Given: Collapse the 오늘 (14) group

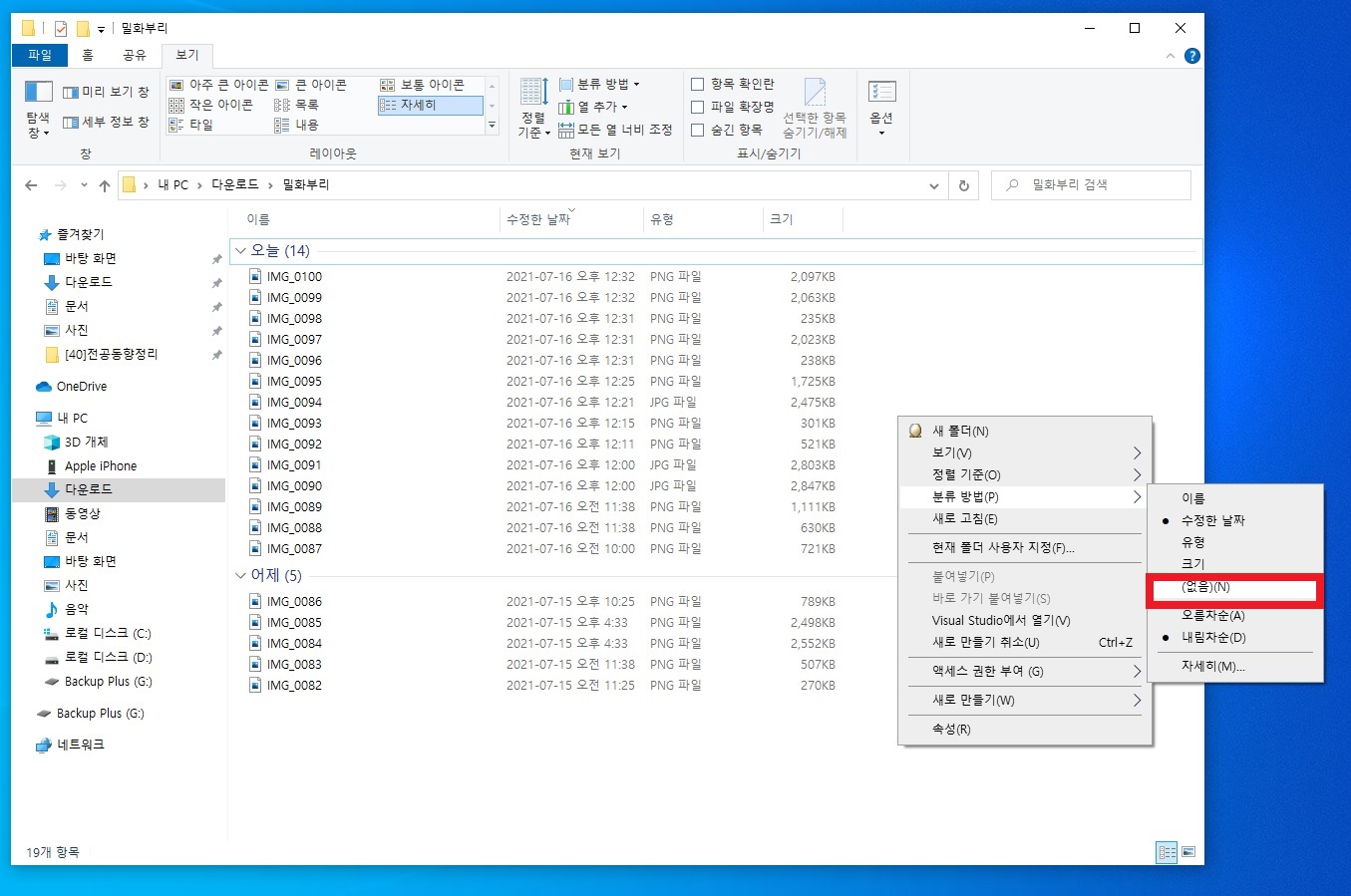Looking at the screenshot, I should (240, 250).
